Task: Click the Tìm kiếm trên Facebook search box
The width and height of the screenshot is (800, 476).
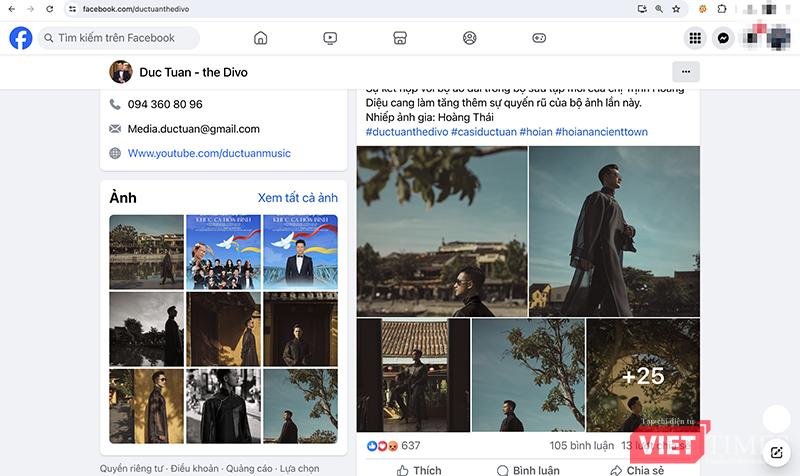Action: [118, 38]
